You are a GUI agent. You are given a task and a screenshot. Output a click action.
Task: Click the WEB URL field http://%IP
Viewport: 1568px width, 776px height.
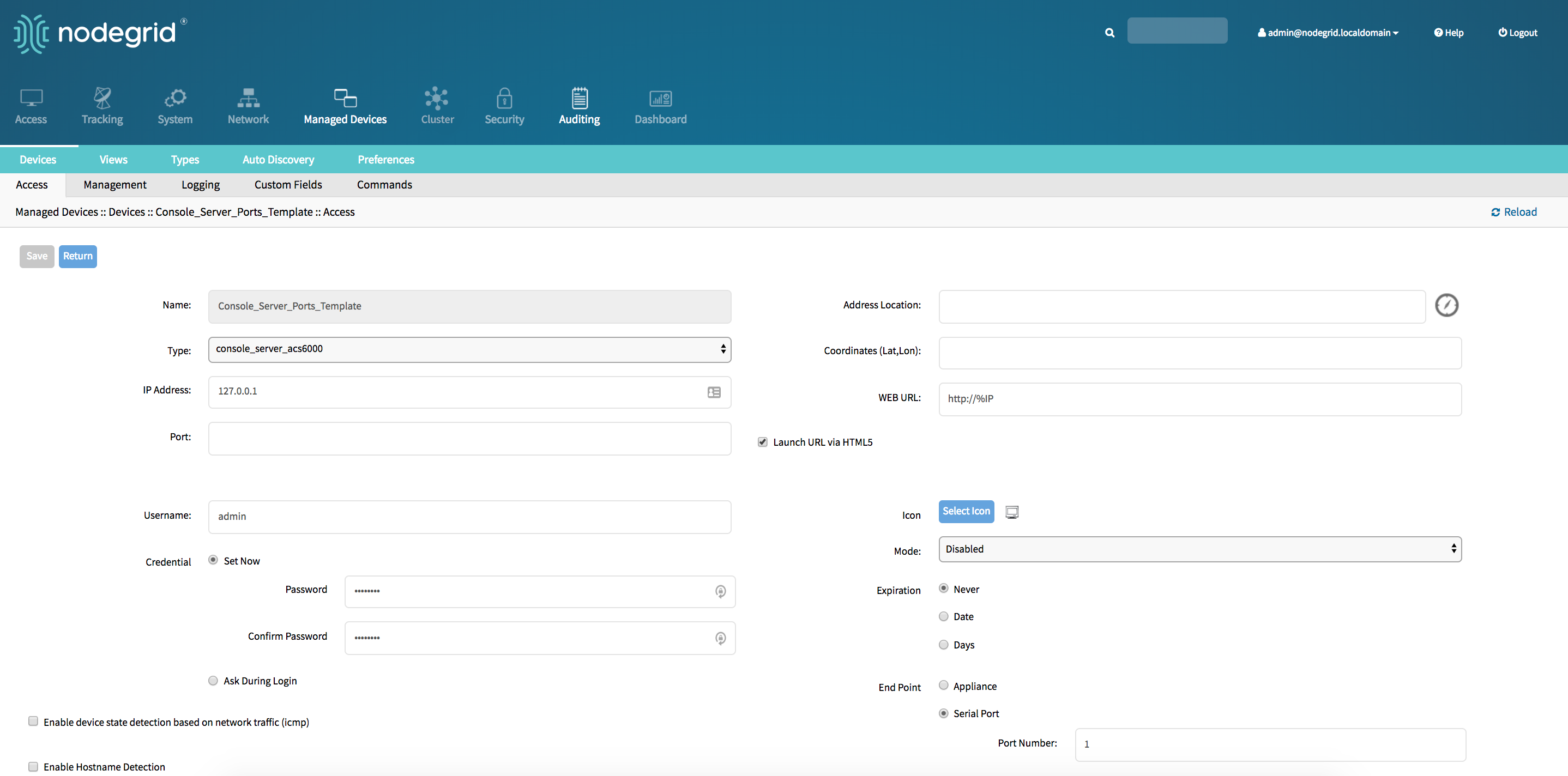coord(1200,399)
